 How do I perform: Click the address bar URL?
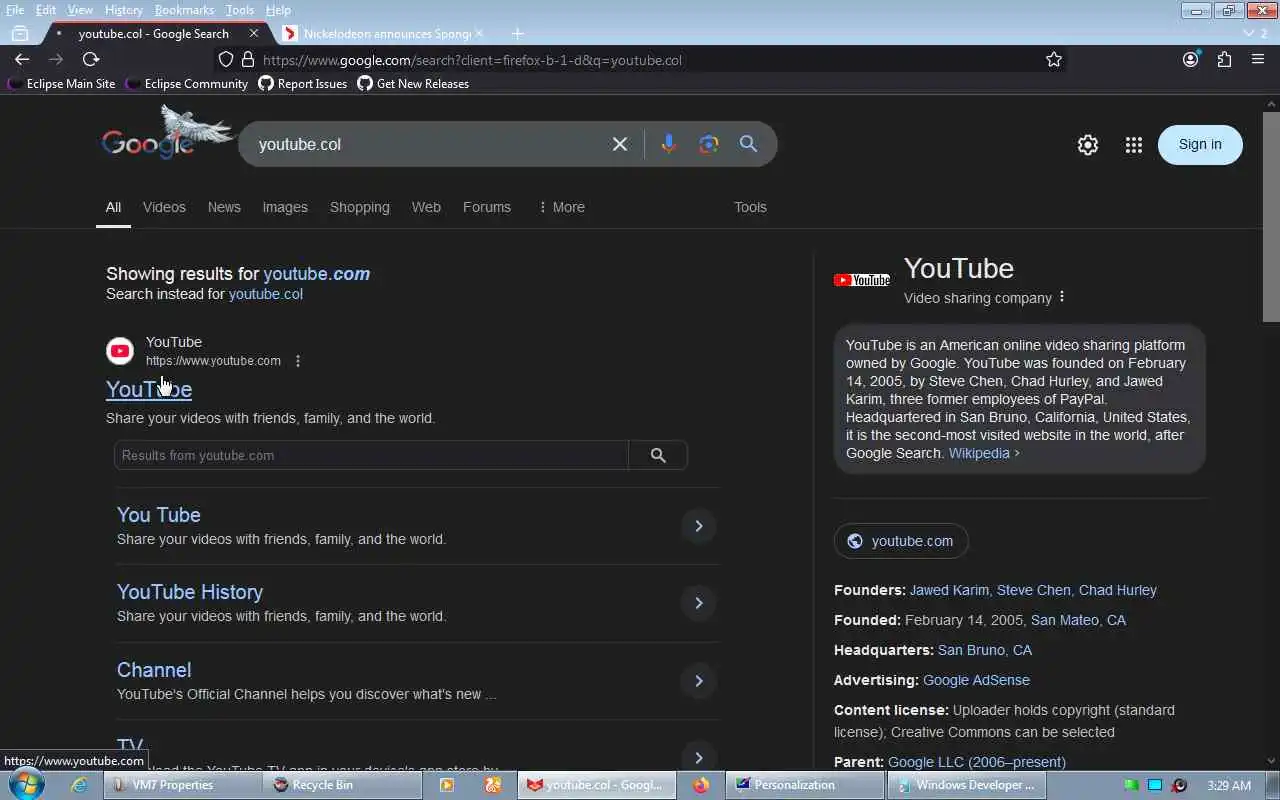(472, 60)
